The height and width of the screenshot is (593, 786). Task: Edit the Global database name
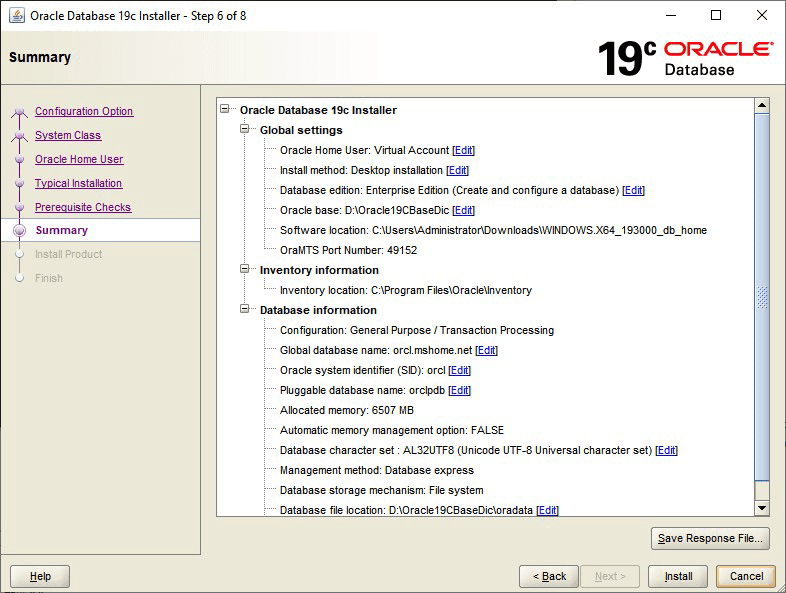486,350
